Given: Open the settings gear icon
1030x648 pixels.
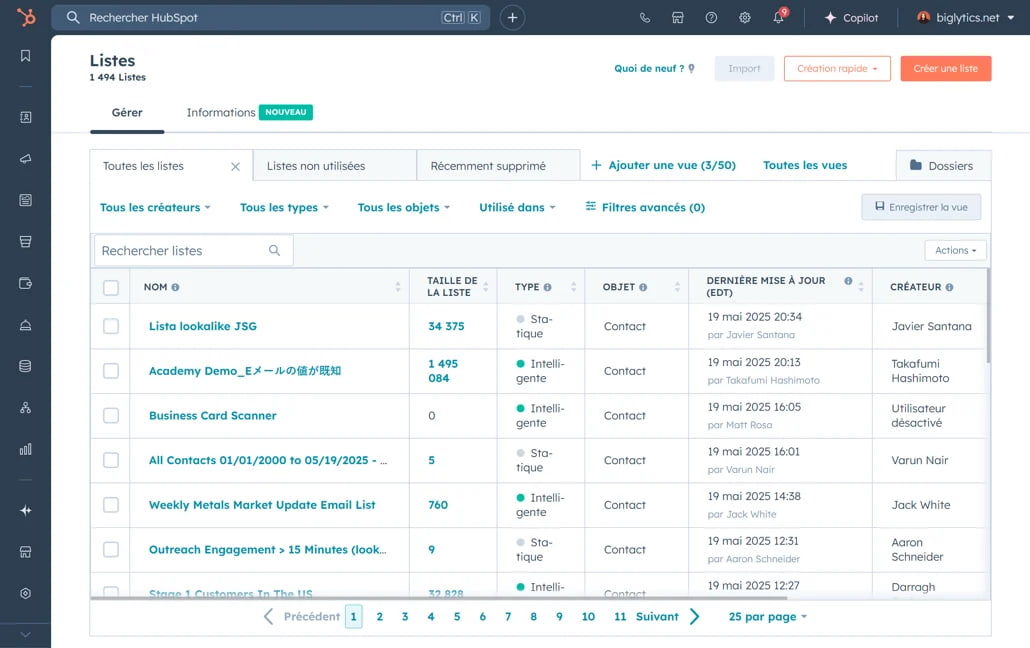Looking at the screenshot, I should click(744, 18).
